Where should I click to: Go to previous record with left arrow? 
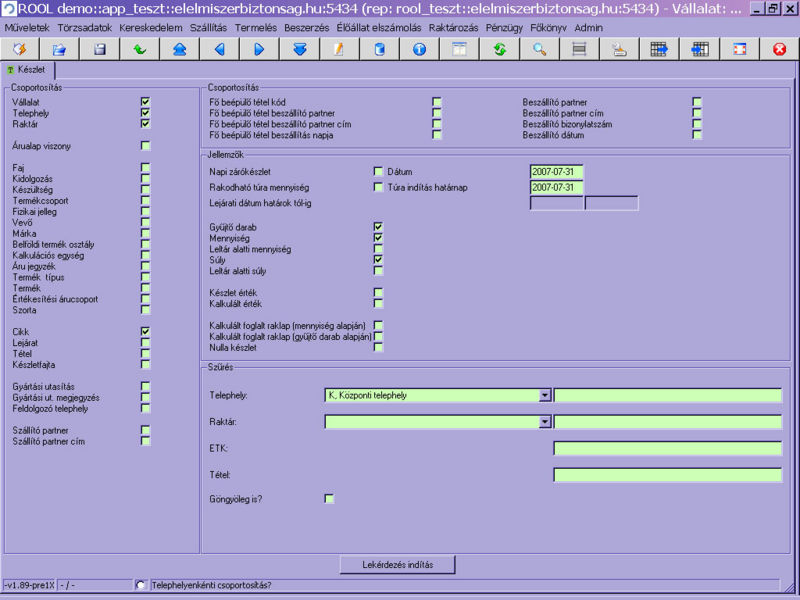[219, 49]
